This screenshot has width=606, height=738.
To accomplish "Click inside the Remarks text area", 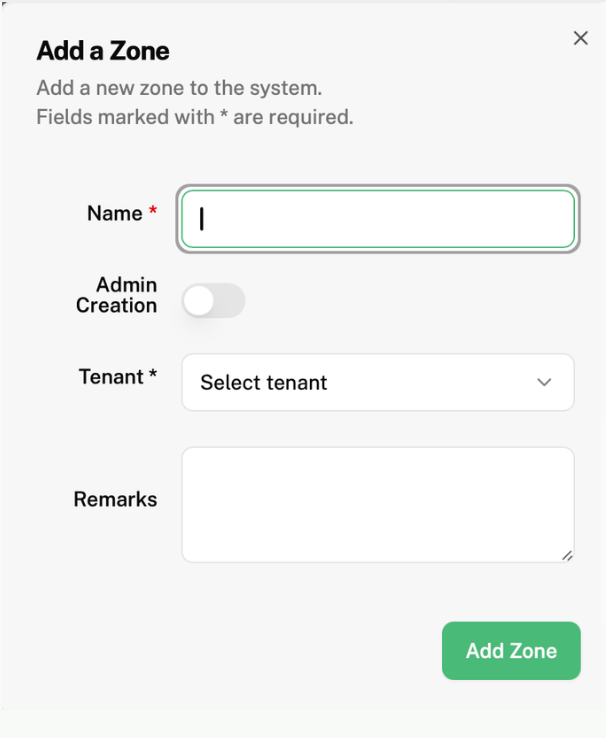I will [x=377, y=504].
